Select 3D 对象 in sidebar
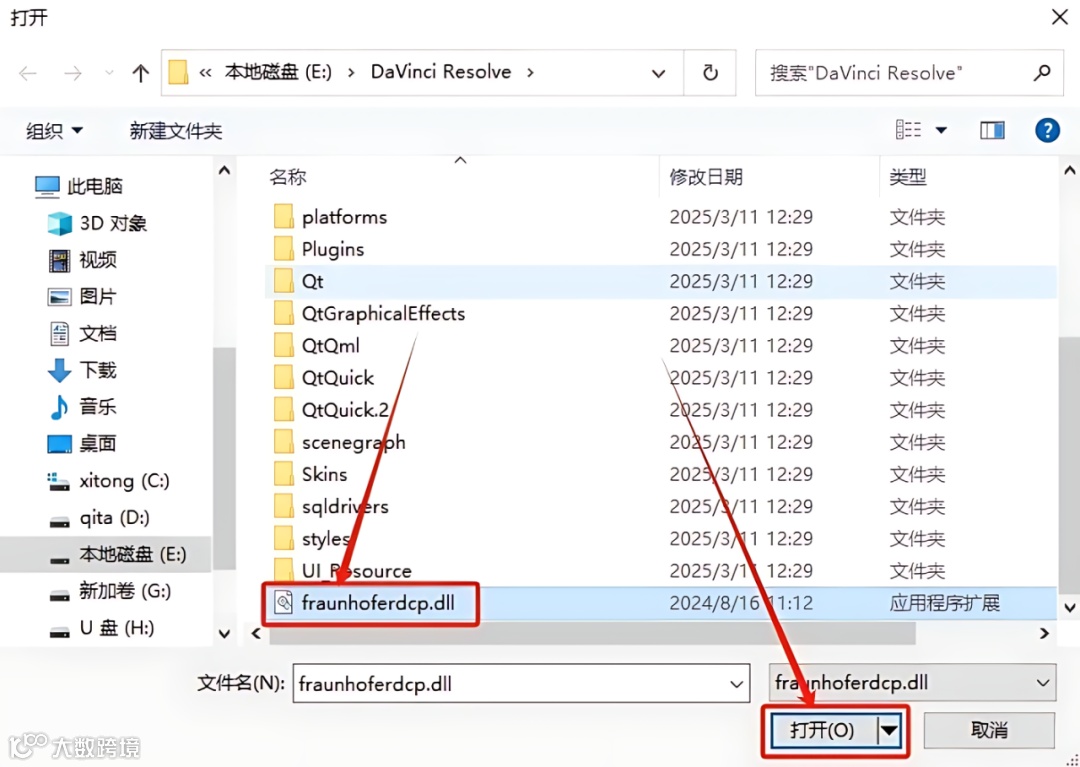The image size is (1080, 767). 97,224
